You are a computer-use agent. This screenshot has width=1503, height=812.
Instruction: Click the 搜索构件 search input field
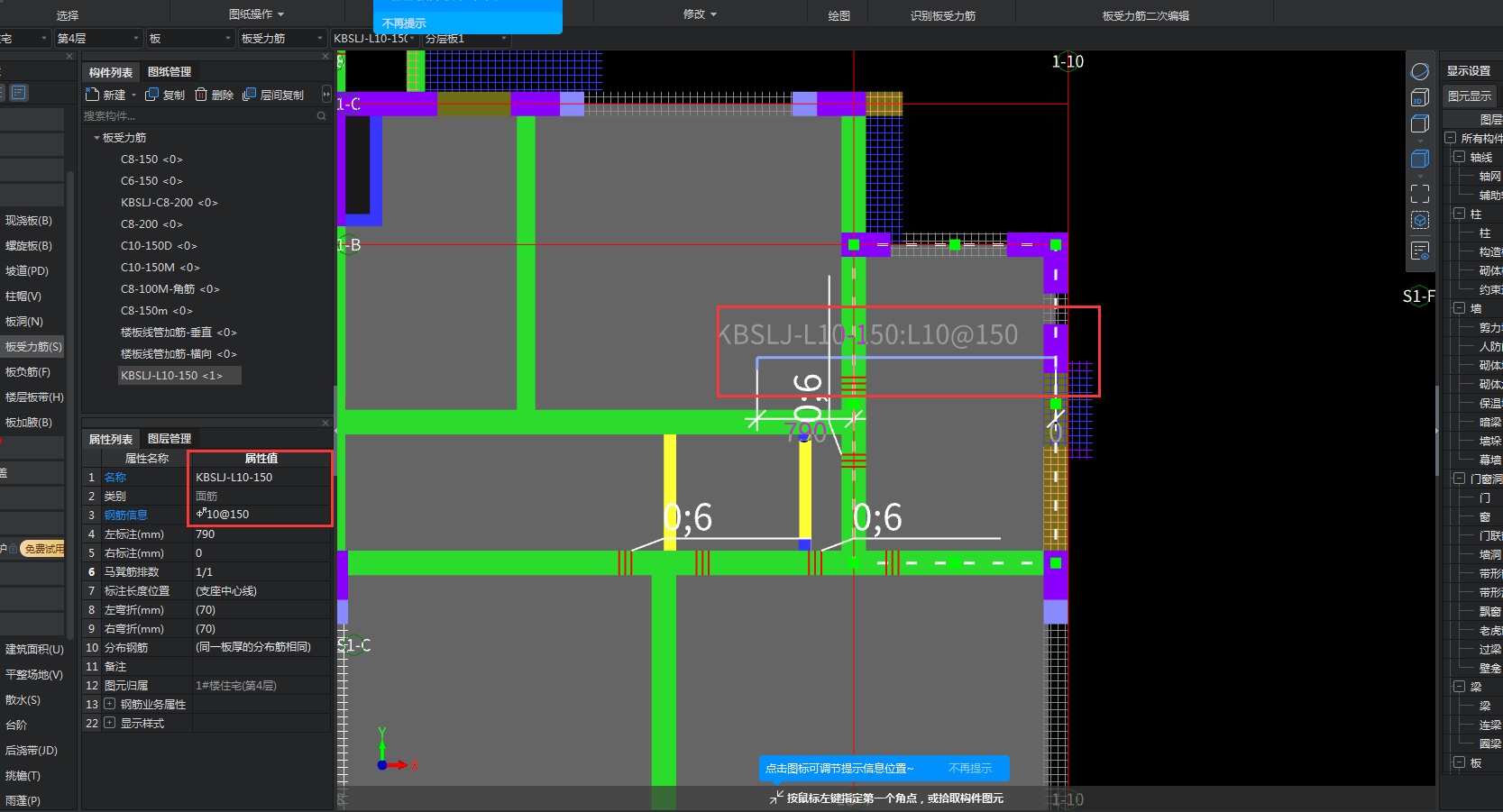198,116
